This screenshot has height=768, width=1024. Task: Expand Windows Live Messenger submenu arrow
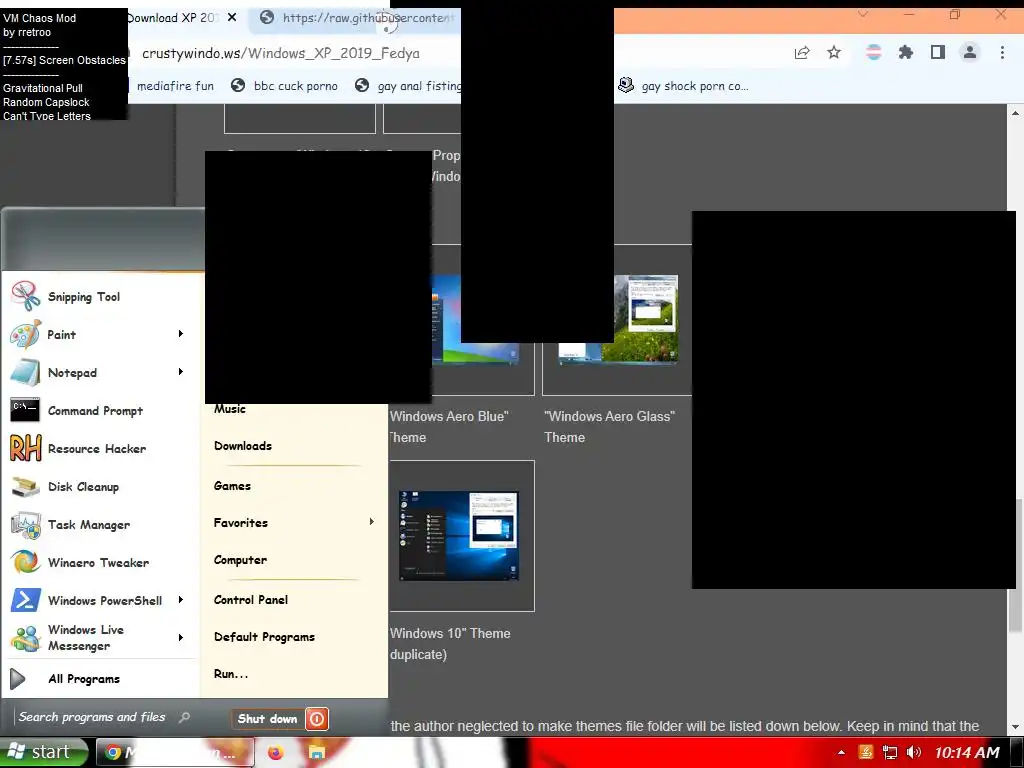pos(181,637)
